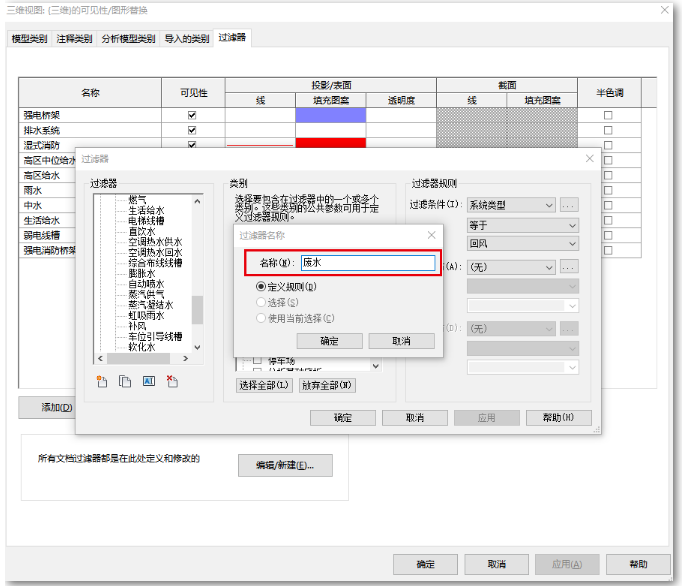Screen dimensions: 687x586
Task: Click the Duplicate filter icon
Action: tap(125, 382)
